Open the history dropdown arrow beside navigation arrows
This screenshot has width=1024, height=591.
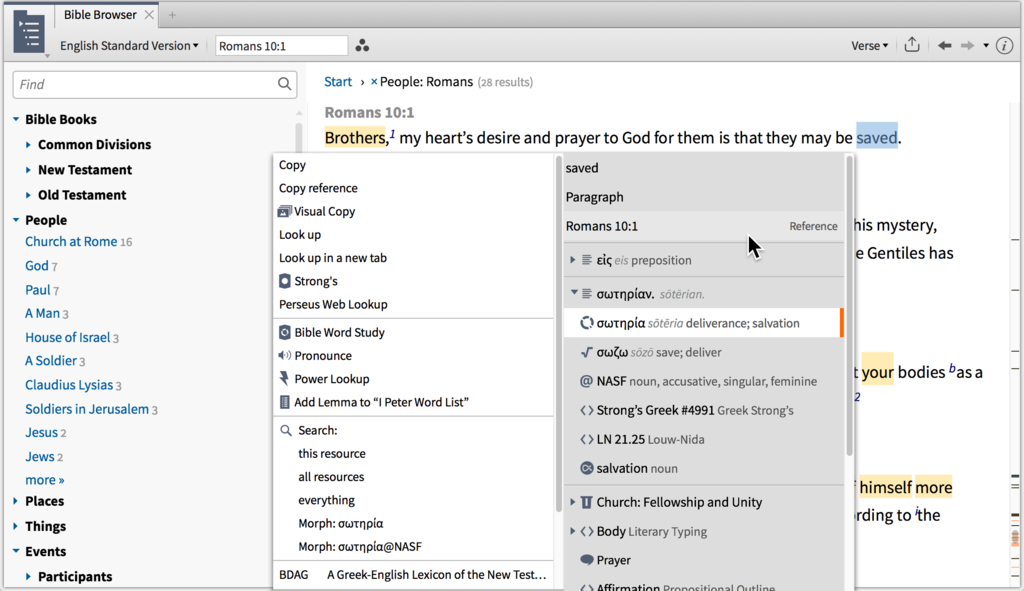pyautogui.click(x=985, y=46)
